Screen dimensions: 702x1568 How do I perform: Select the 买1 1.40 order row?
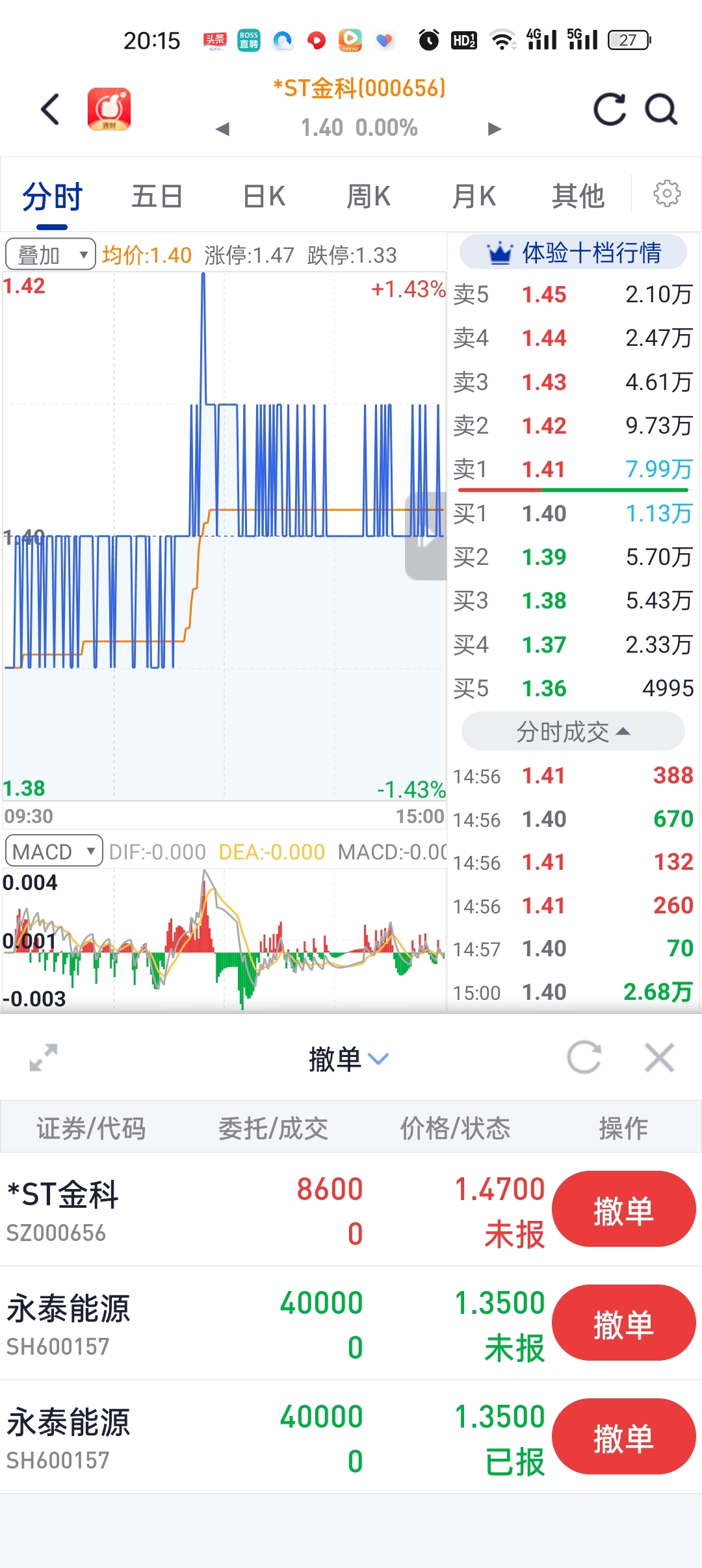pos(573,514)
